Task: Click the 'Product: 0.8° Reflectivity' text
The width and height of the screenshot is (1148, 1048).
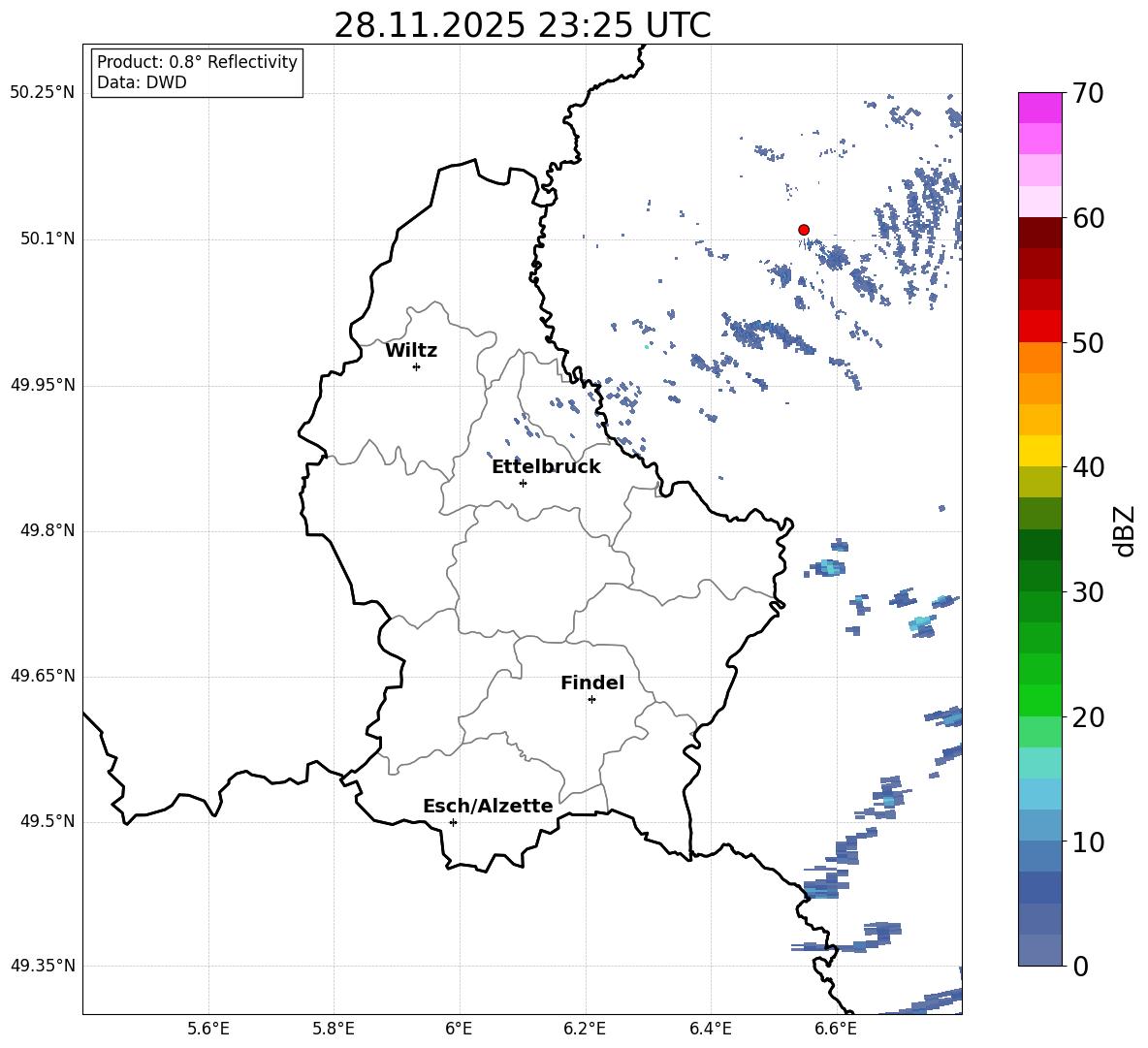Action: click(x=197, y=61)
